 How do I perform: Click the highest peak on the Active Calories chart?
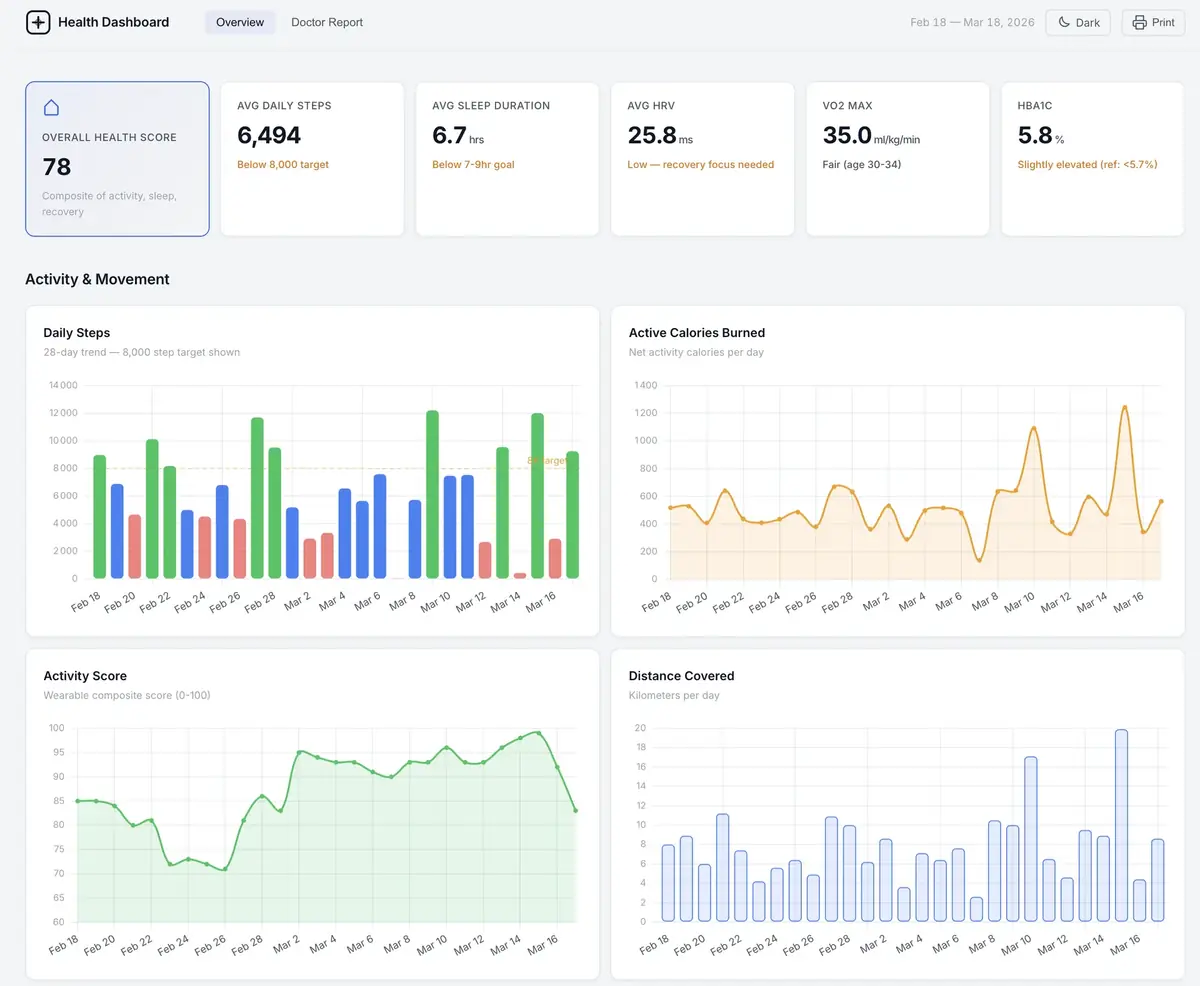(1124, 406)
